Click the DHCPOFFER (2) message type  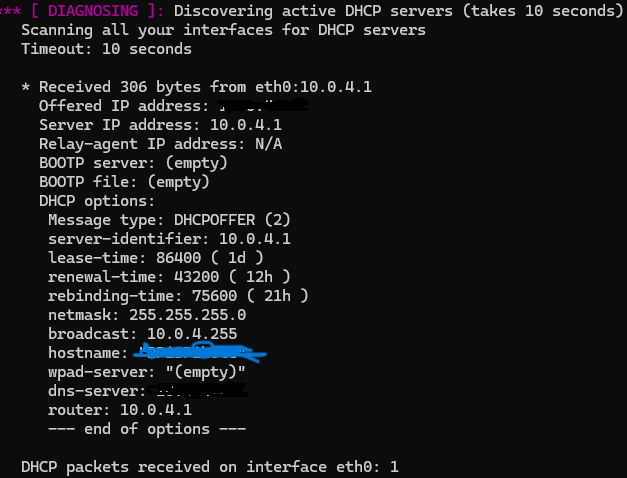[232, 220]
